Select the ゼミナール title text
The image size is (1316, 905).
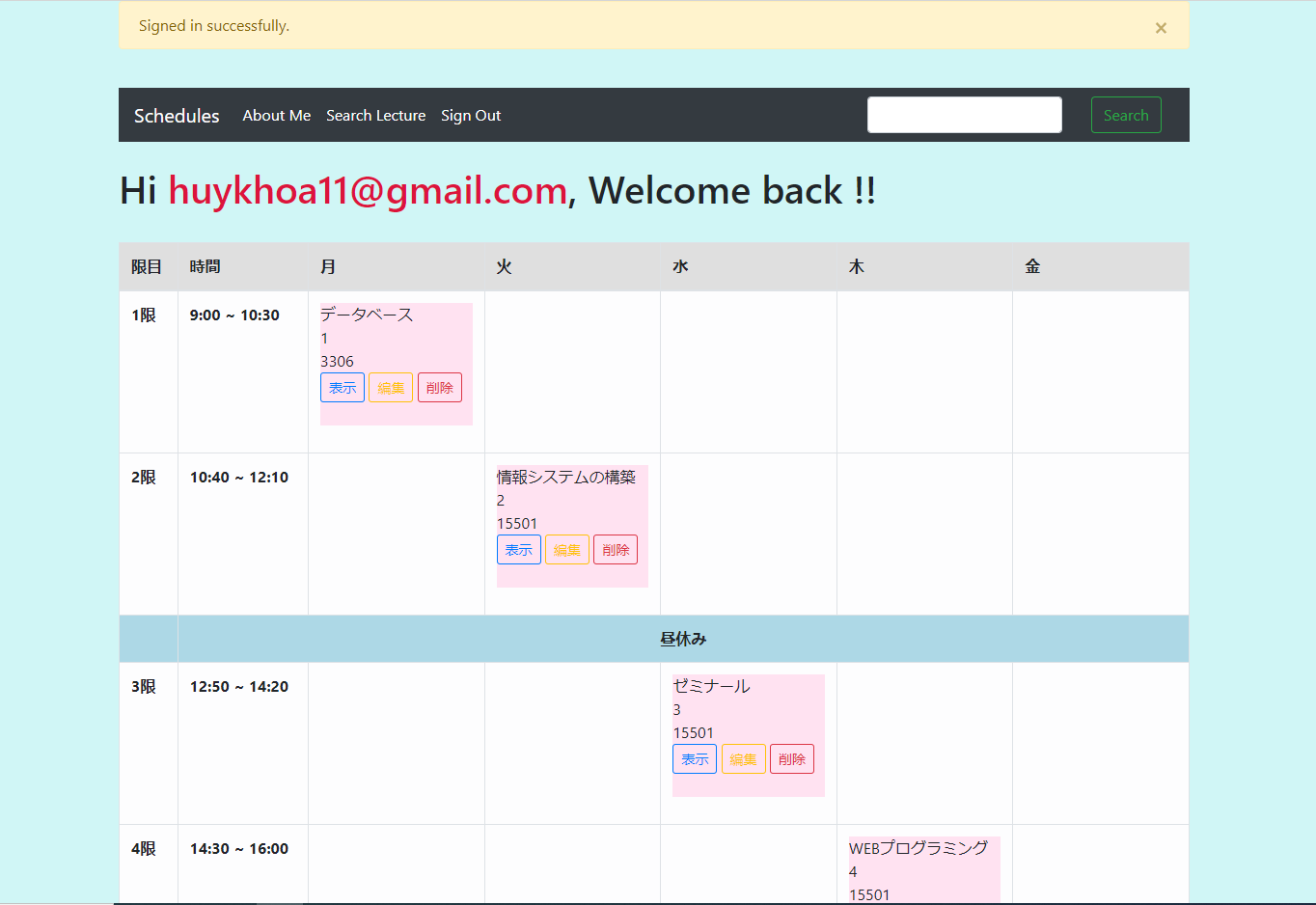point(711,686)
